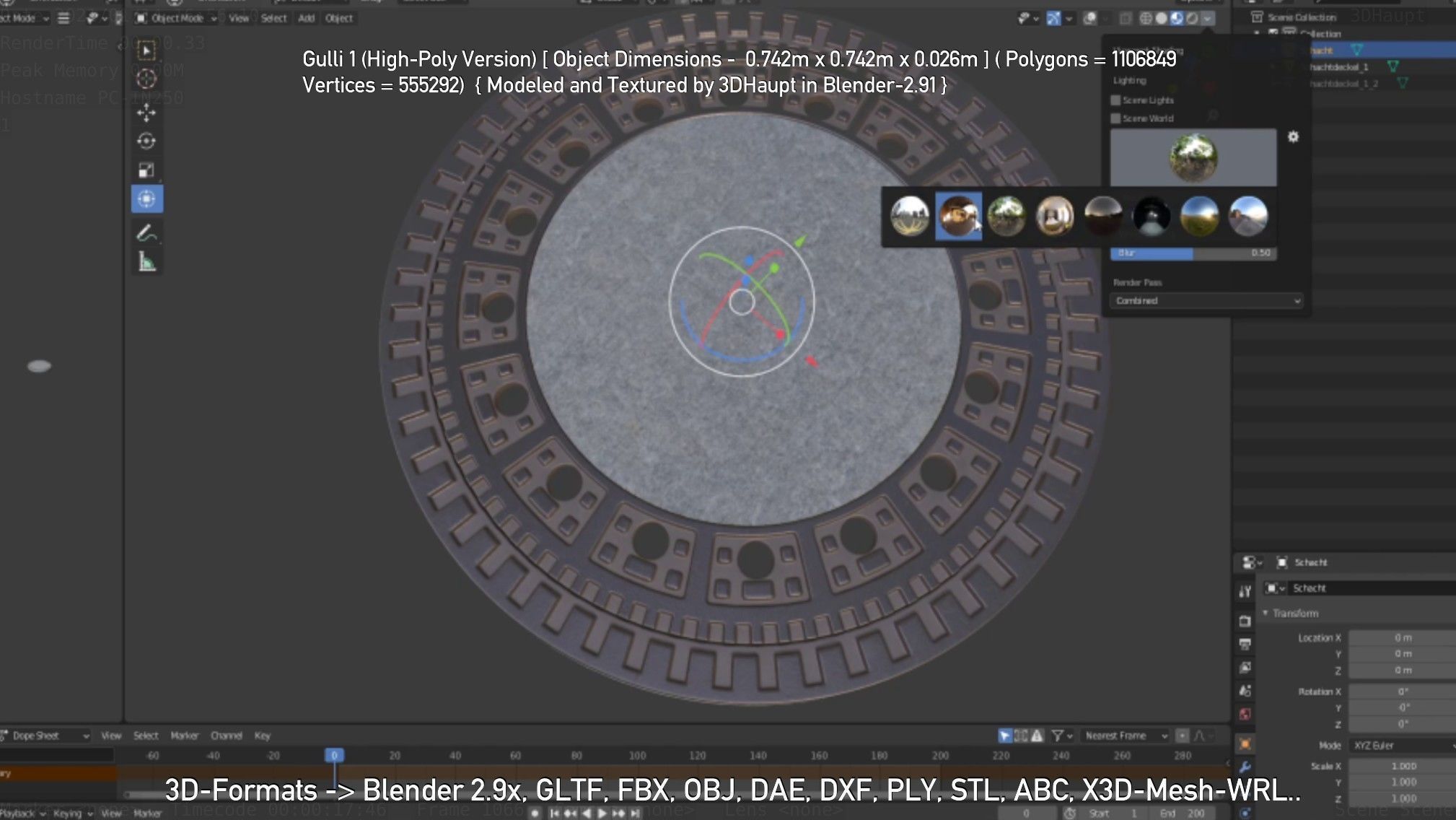Screen dimensions: 1456x820
Task: Open the Dope Sheet filter dropdown
Action: (x=1061, y=736)
